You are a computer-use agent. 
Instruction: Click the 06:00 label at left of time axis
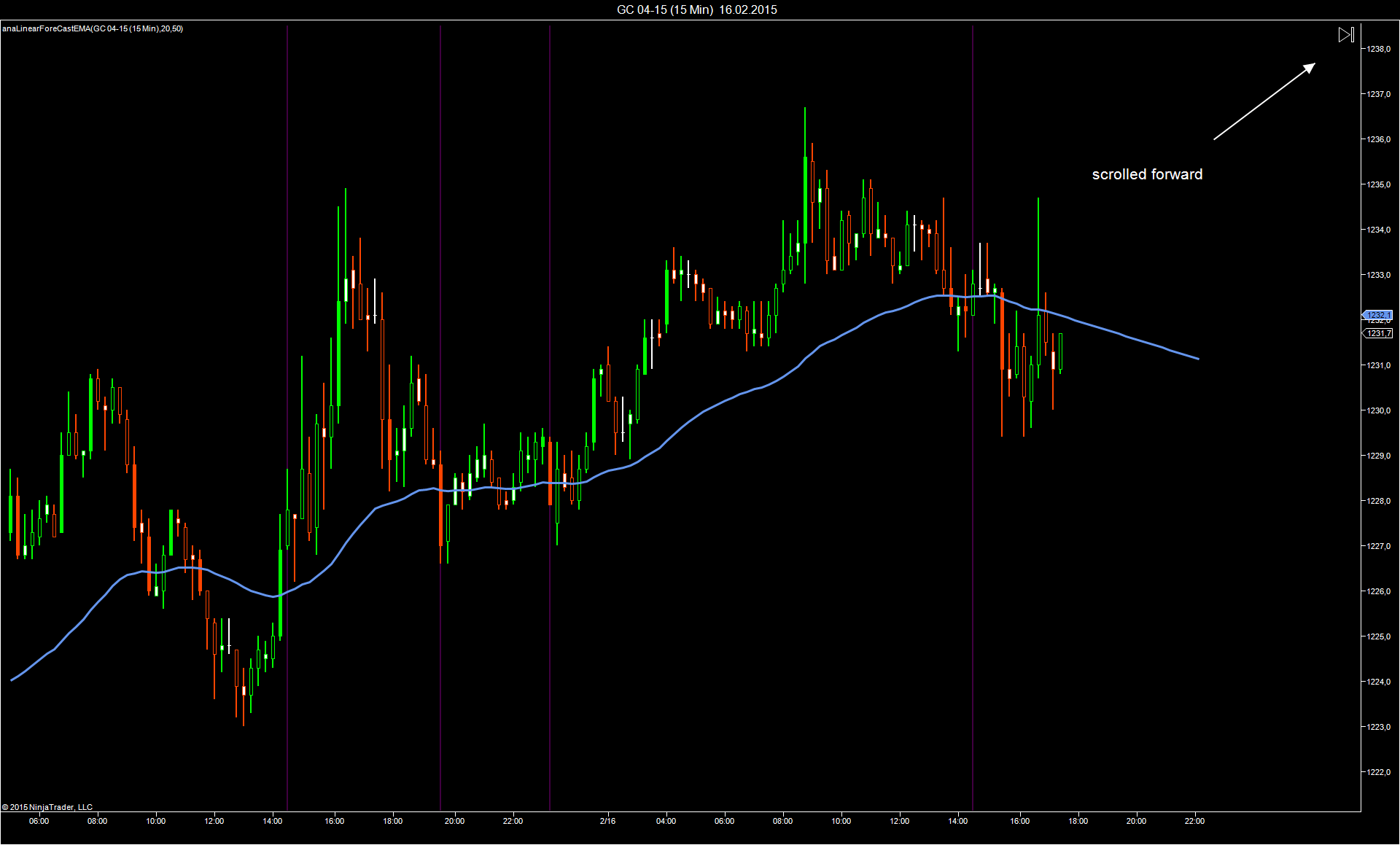point(39,821)
